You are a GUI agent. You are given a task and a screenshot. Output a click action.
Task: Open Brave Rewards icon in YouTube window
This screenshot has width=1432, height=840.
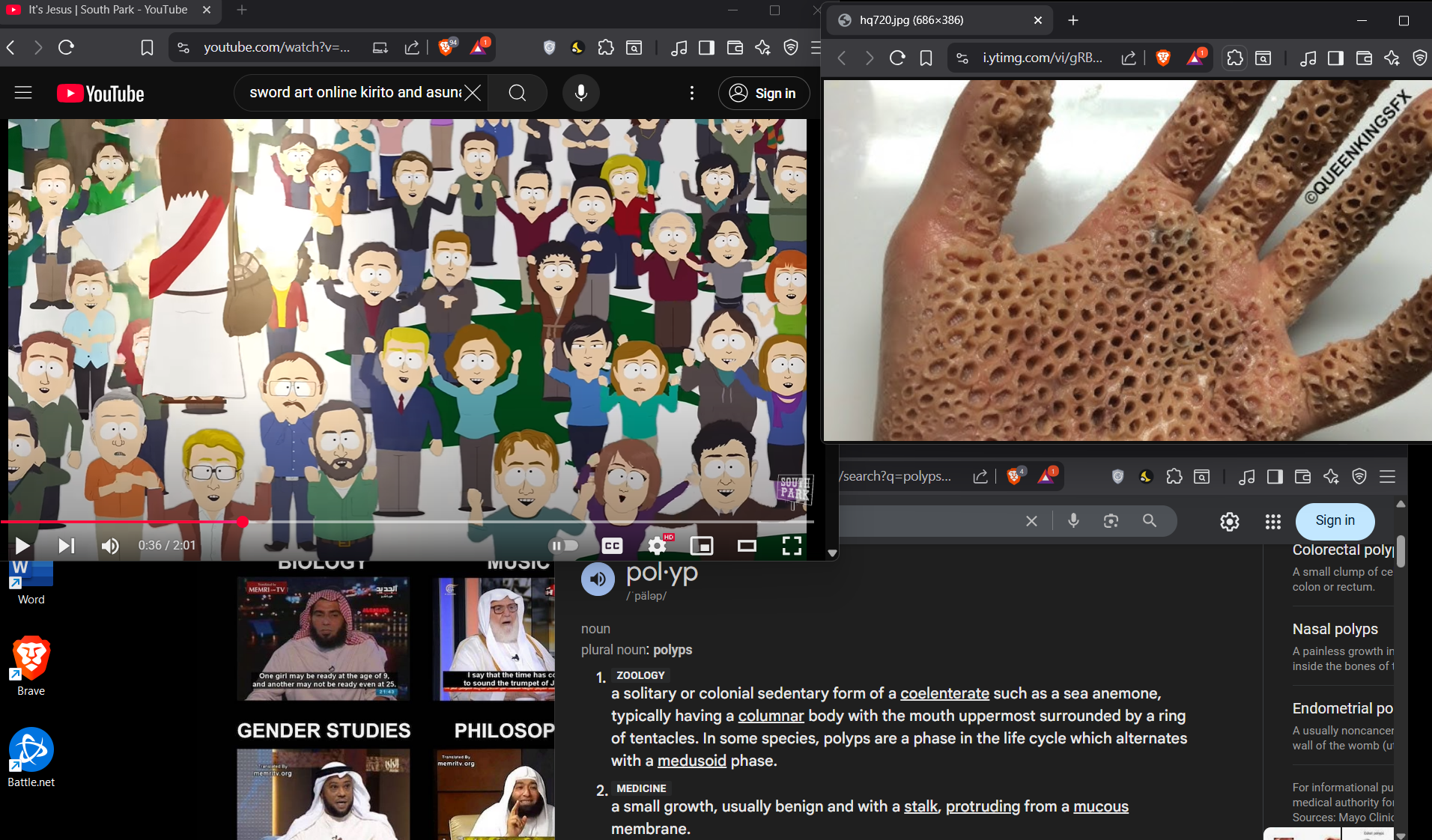pyautogui.click(x=479, y=46)
